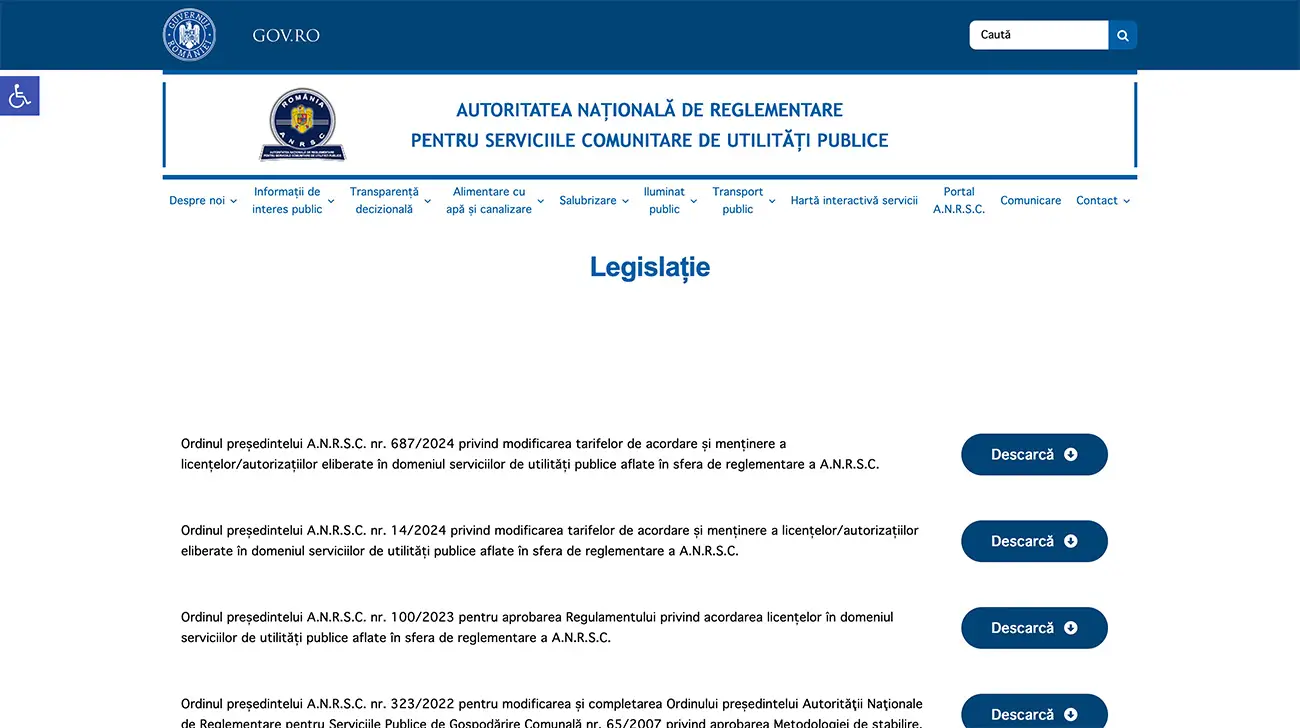The image size is (1300, 728).
Task: Expand the Iluminat public menu
Action: point(669,200)
